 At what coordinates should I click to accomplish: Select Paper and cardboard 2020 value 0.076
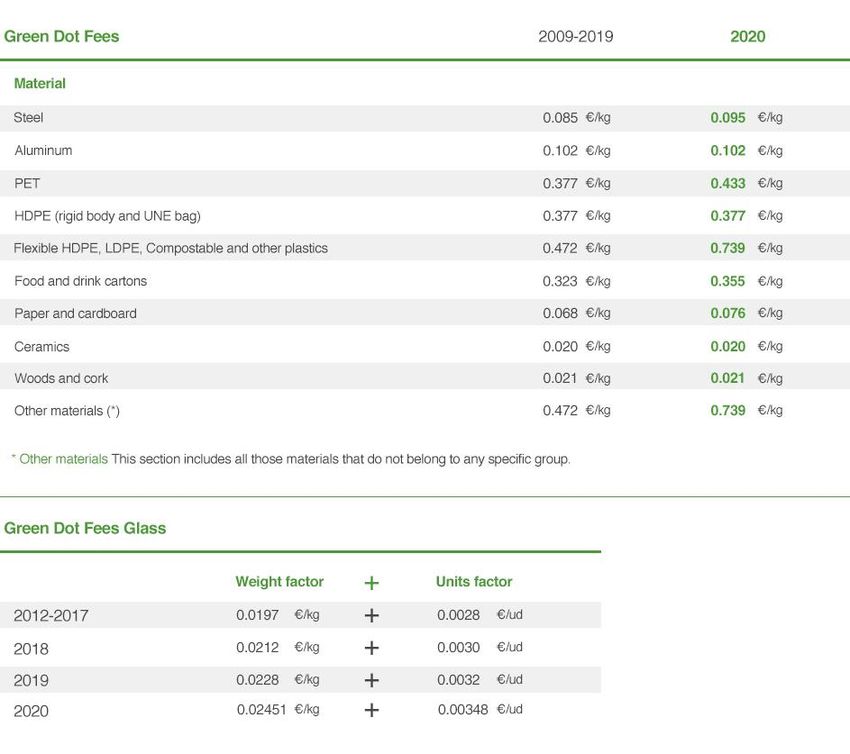tap(728, 313)
